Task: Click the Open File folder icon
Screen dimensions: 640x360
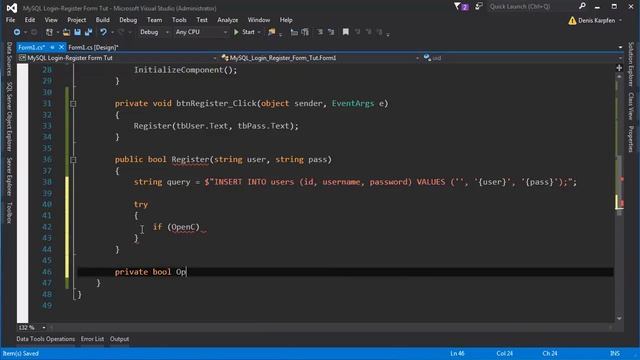Action: [x=66, y=32]
